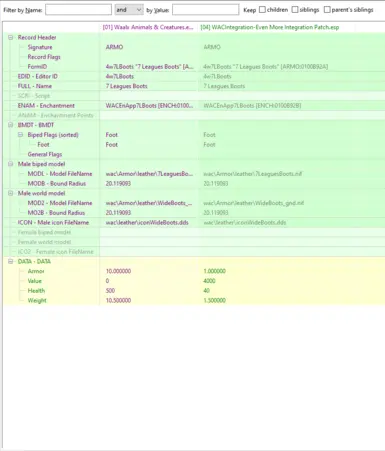
Task: Select the Waalx Animals & Creatures column header
Action: coord(148,27)
